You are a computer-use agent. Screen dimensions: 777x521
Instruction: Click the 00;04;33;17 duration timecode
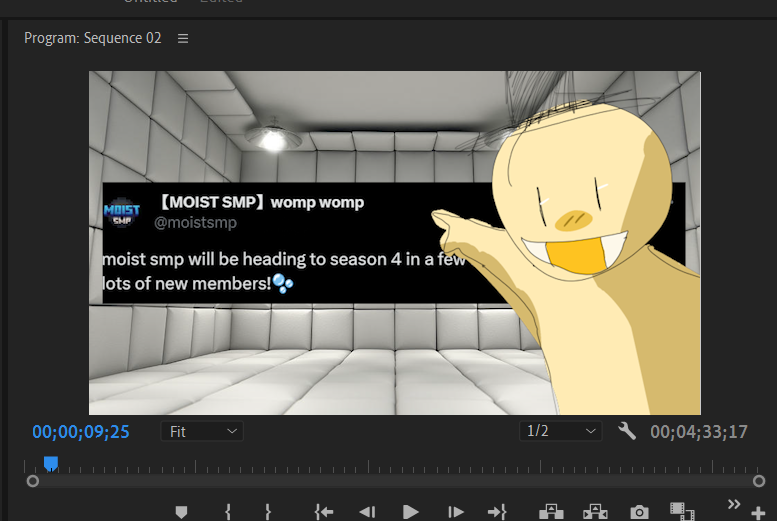699,432
